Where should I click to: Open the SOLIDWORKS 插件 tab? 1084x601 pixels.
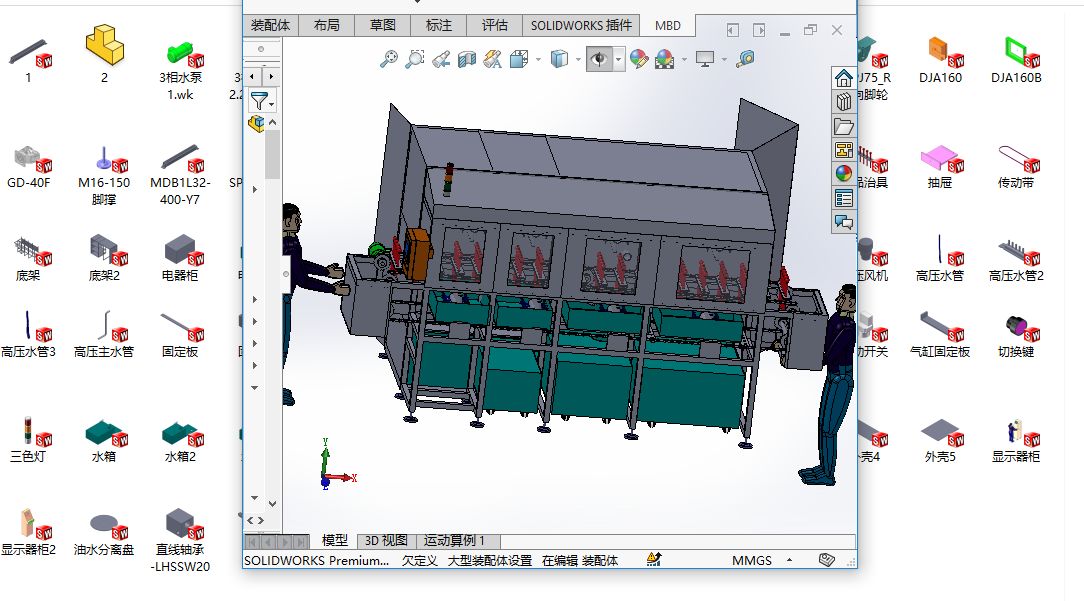pyautogui.click(x=581, y=26)
